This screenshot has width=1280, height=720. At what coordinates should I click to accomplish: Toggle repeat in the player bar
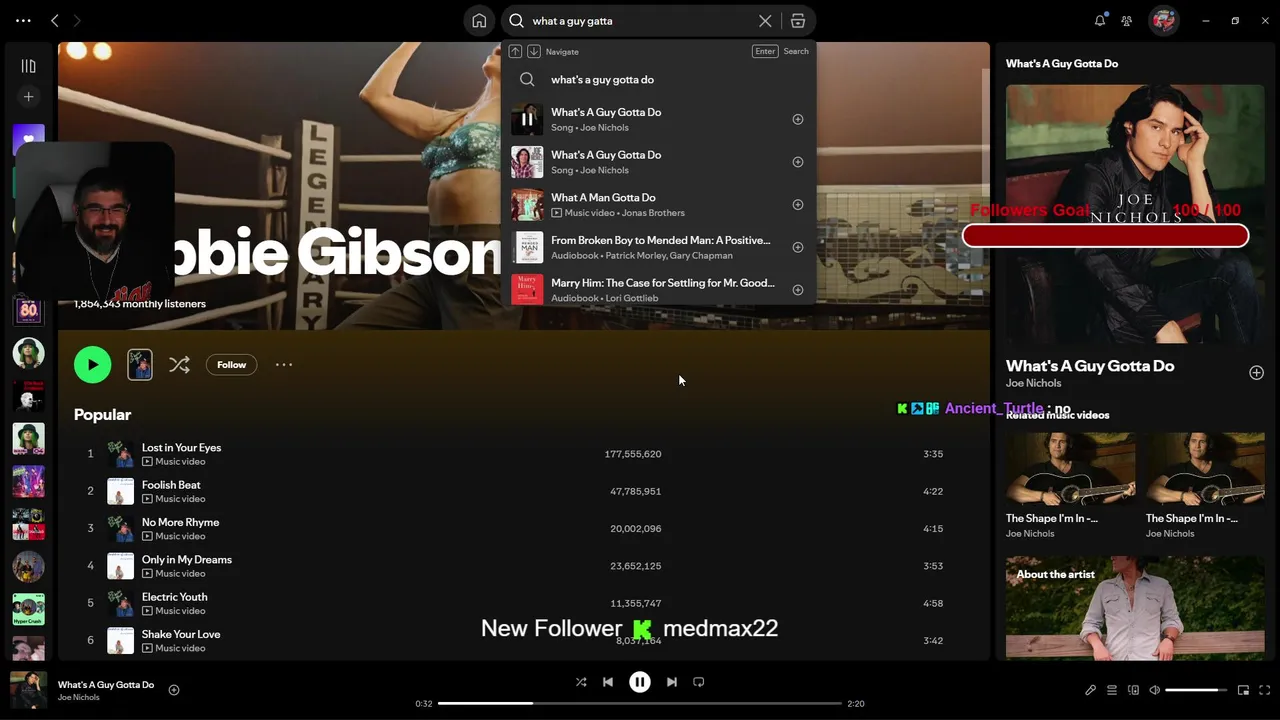699,682
